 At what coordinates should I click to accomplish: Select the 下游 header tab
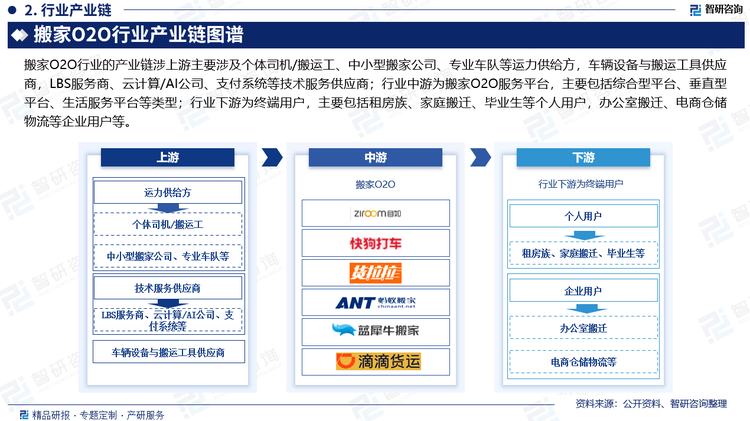coord(584,157)
